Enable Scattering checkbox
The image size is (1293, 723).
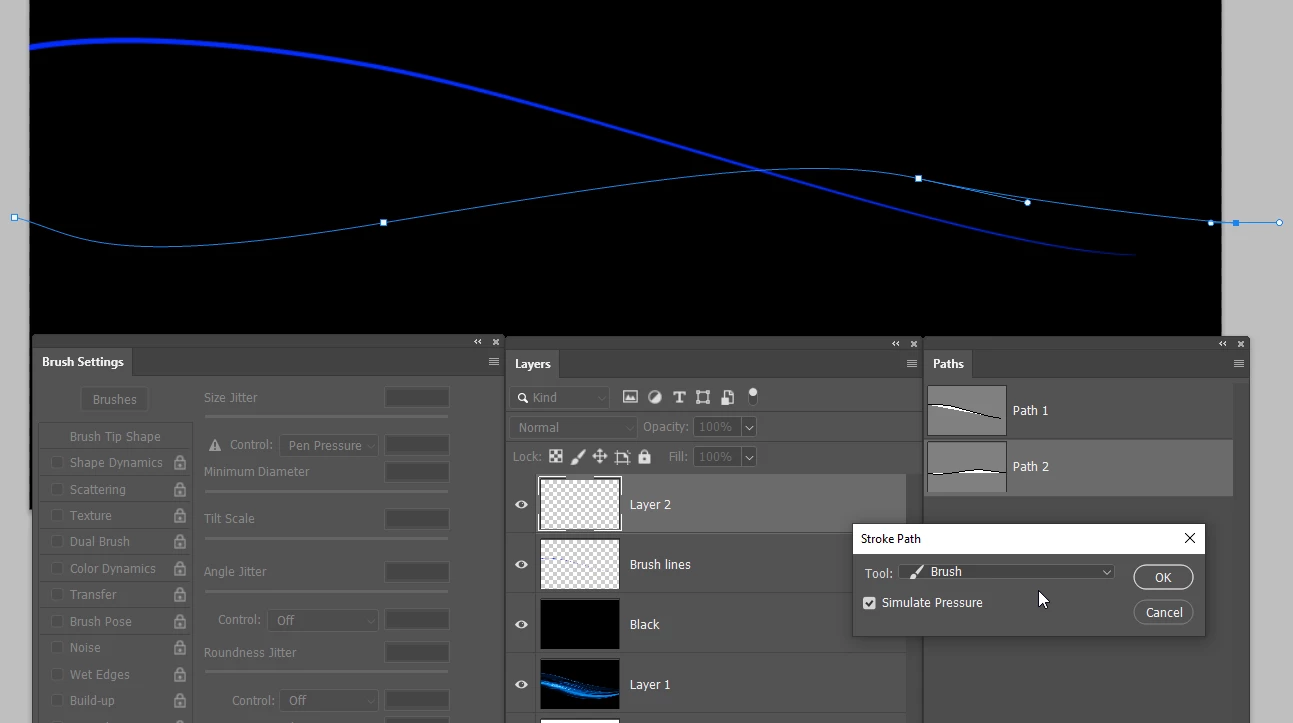click(x=57, y=490)
